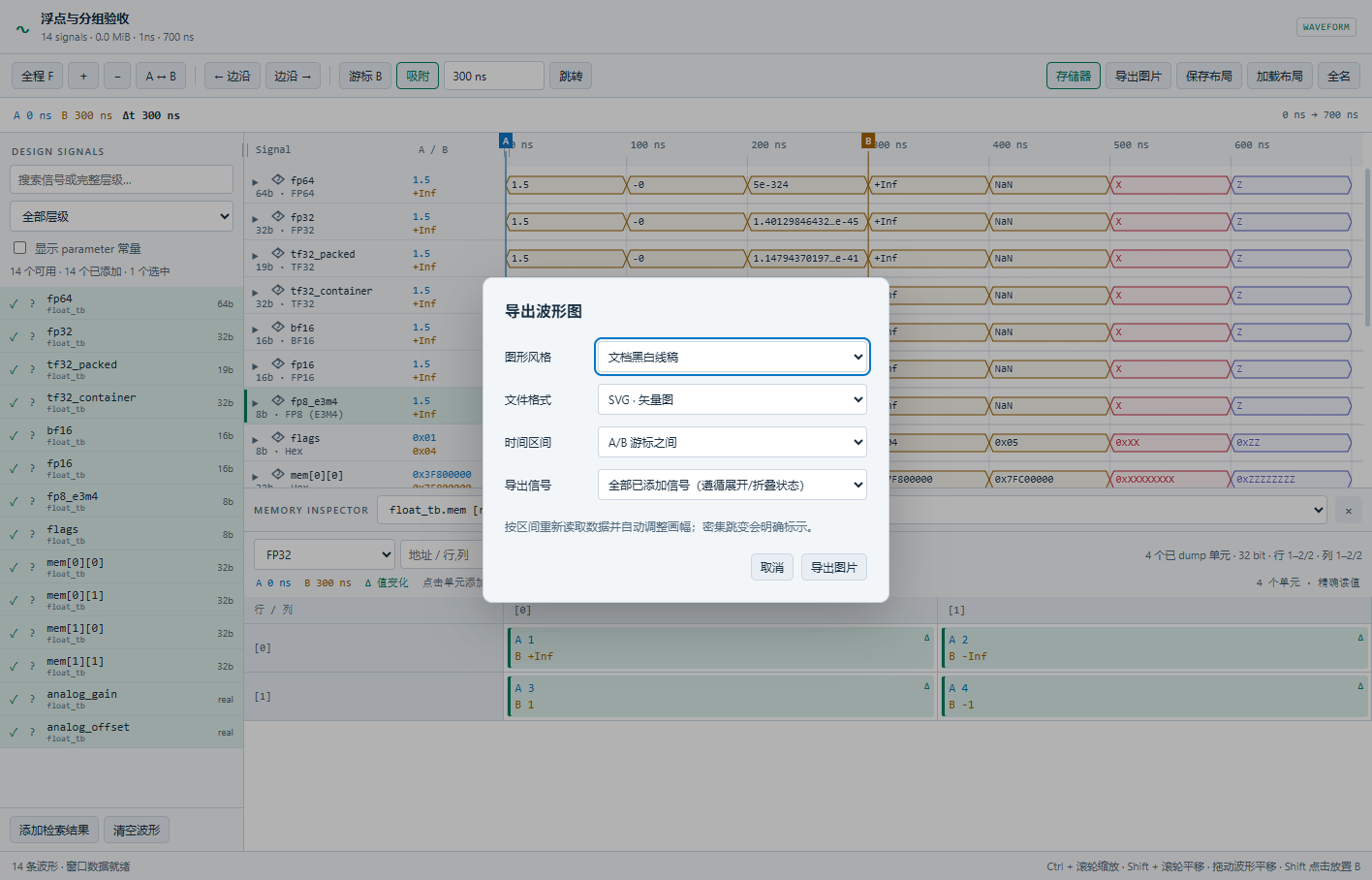The height and width of the screenshot is (880, 1372).
Task: Open the FP32 format dropdown in memory inspector
Action: coord(325,554)
